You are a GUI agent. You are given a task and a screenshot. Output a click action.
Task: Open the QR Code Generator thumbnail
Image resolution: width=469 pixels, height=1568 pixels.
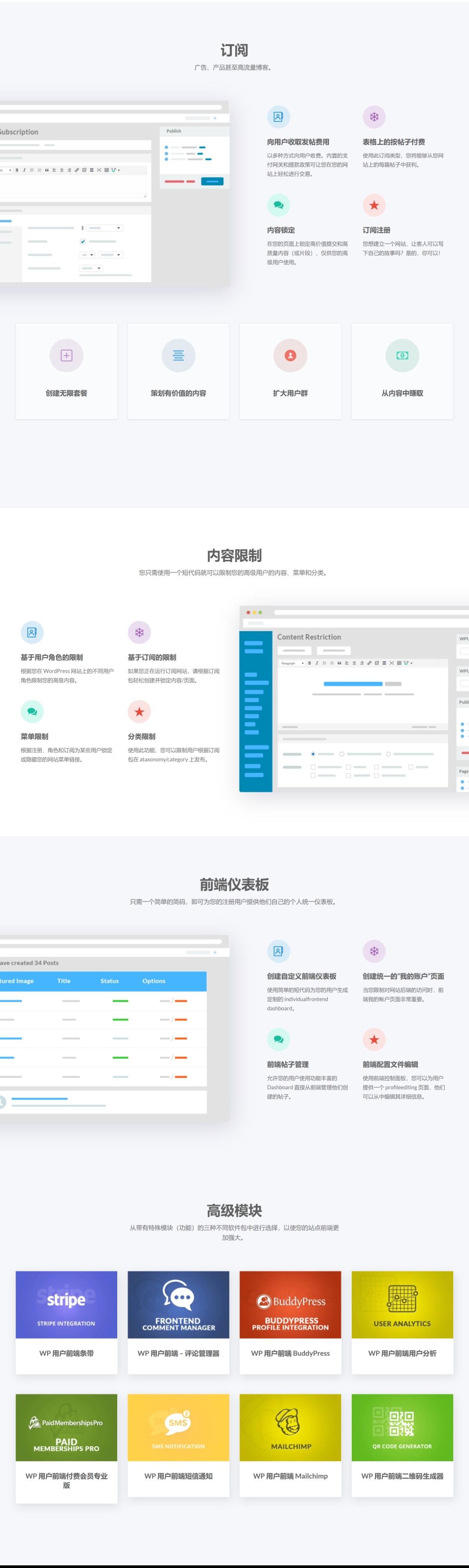pos(403,1427)
